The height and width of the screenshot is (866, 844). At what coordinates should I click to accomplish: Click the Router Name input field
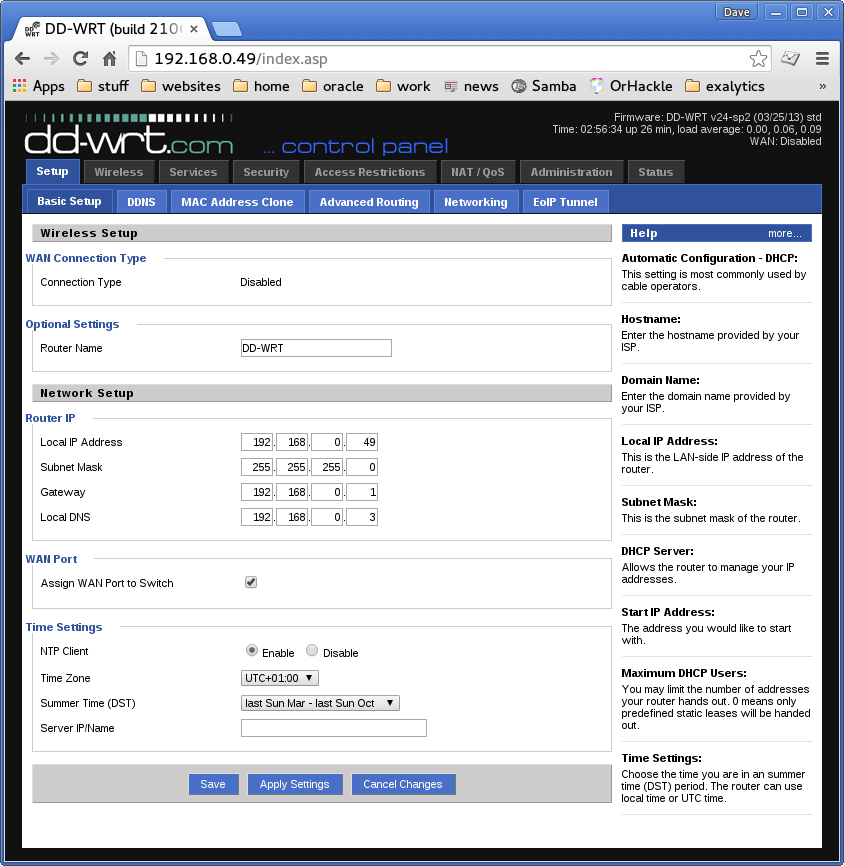(316, 348)
